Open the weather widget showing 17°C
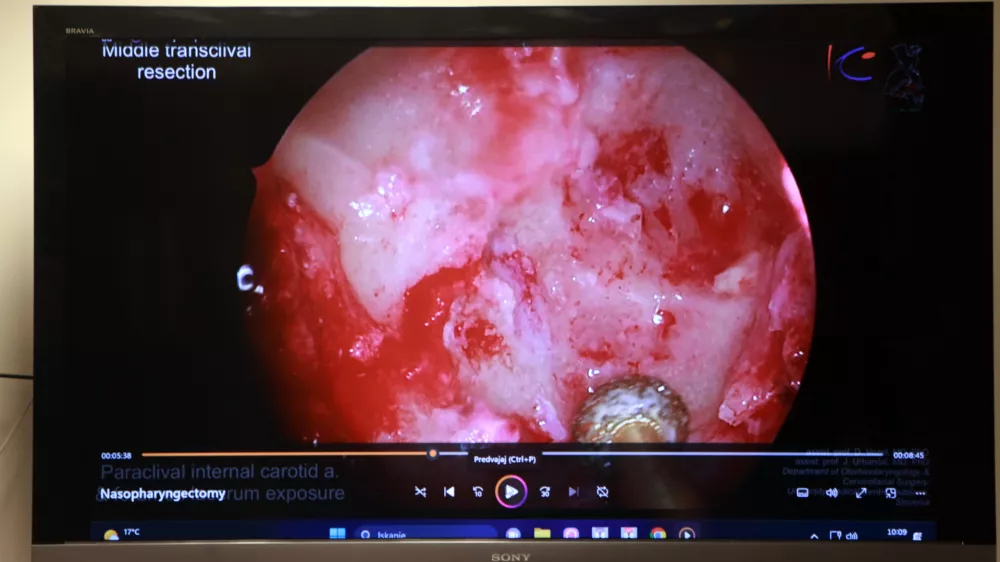Viewport: 1000px width, 562px height. [121, 534]
